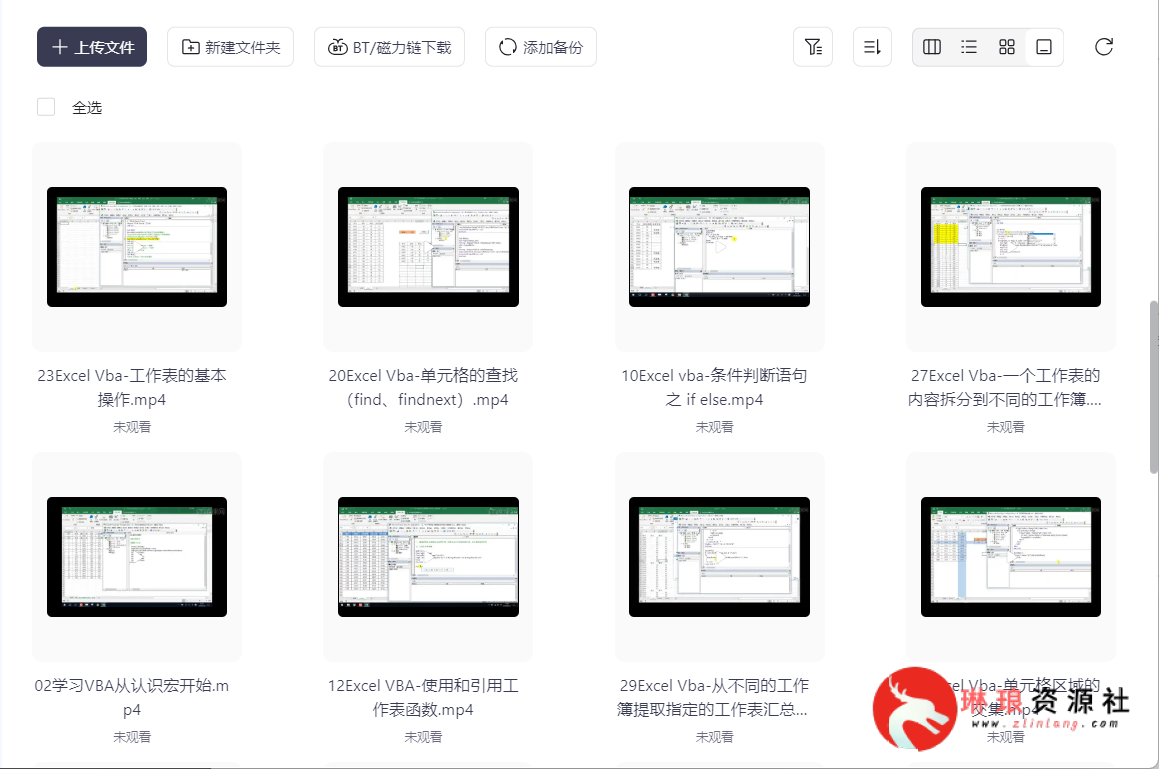Create a folder with 新建文件夹
The height and width of the screenshot is (769, 1159).
(x=231, y=47)
